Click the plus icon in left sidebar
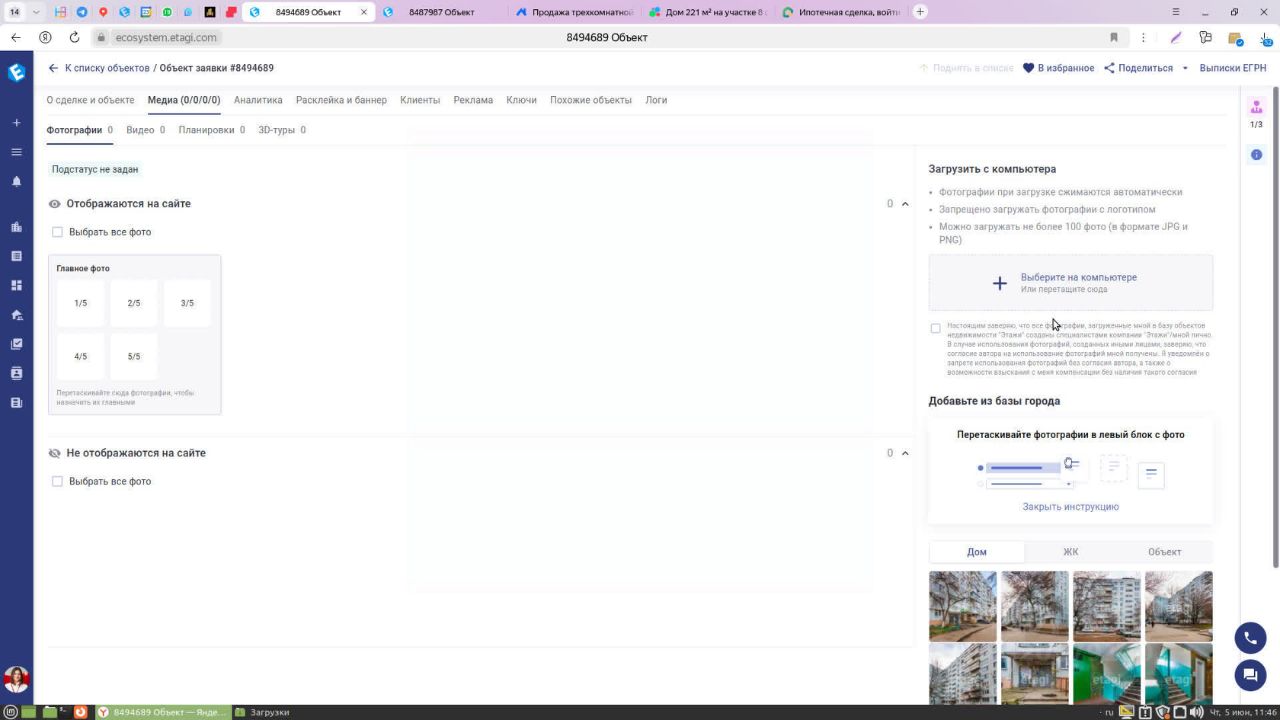Viewport: 1280px width, 720px height. tap(16, 123)
